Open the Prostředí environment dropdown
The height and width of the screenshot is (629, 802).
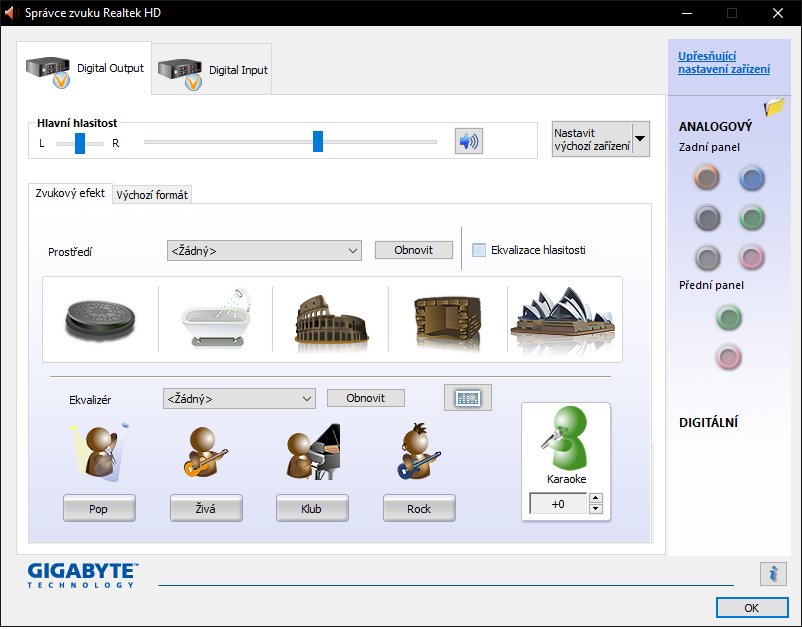[x=264, y=251]
